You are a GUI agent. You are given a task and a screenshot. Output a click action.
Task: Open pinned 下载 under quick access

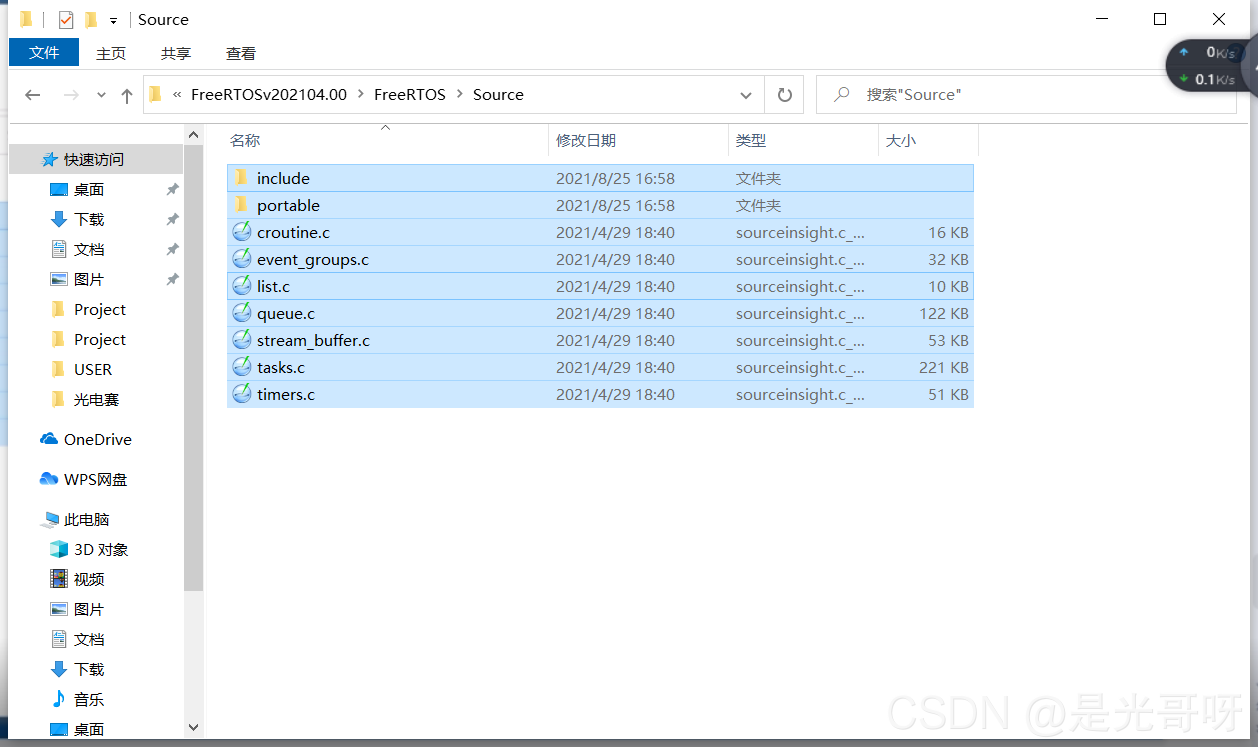[89, 219]
